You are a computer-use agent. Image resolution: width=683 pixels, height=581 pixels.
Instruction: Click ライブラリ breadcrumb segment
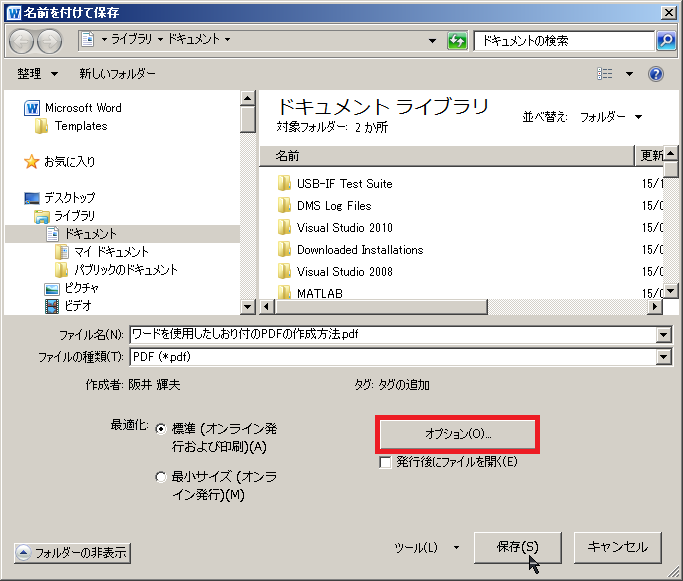pyautogui.click(x=132, y=39)
